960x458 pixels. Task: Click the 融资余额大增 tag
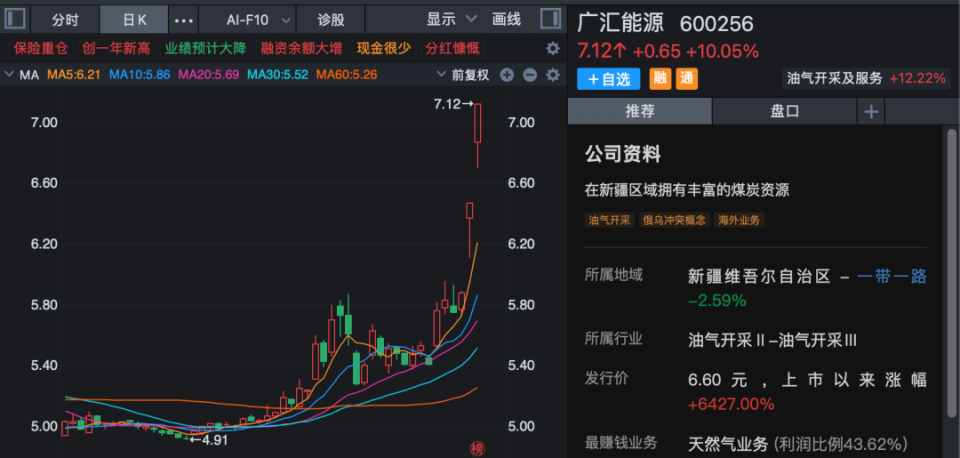tap(301, 48)
